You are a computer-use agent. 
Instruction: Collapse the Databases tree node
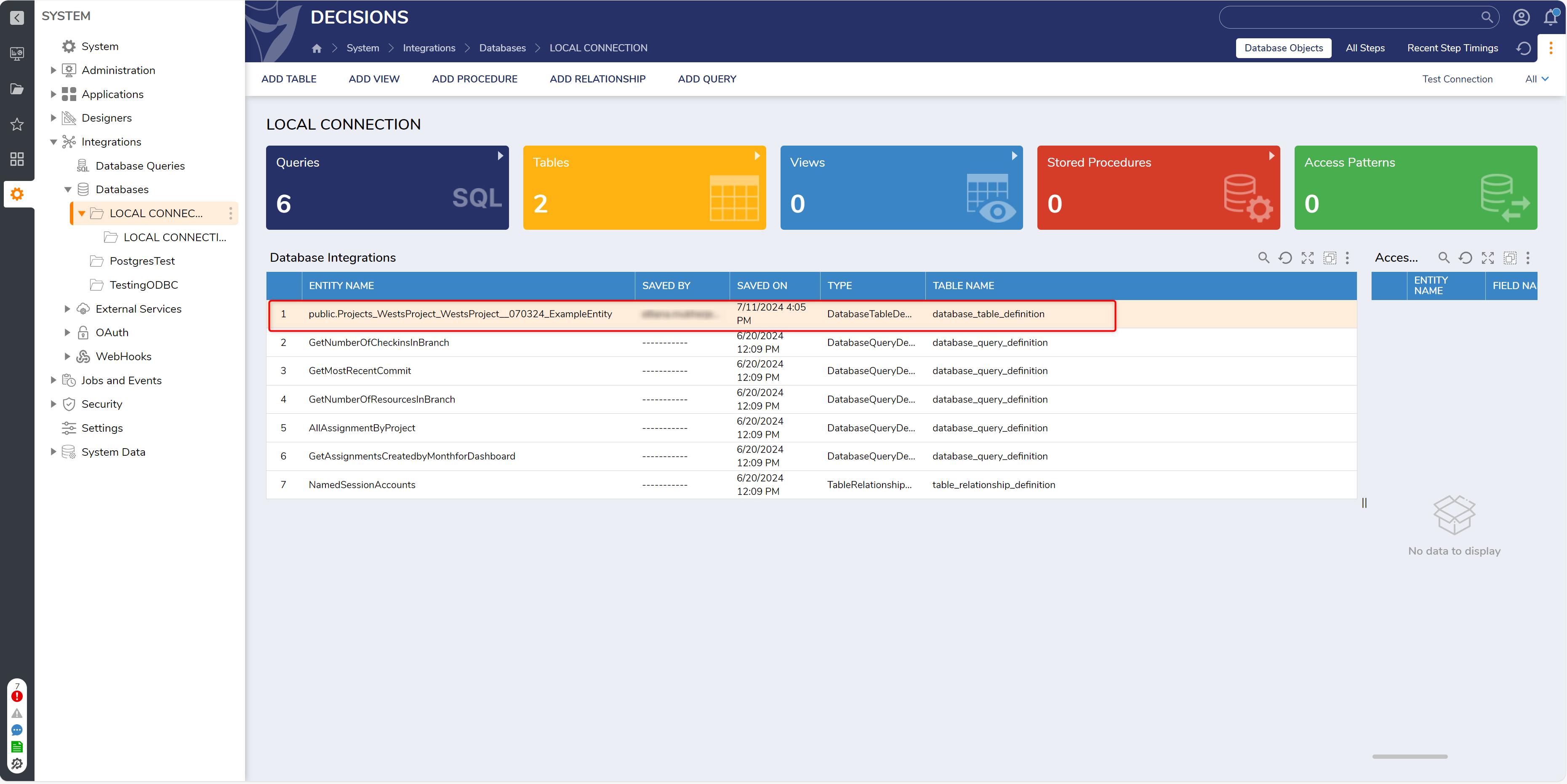click(x=67, y=190)
